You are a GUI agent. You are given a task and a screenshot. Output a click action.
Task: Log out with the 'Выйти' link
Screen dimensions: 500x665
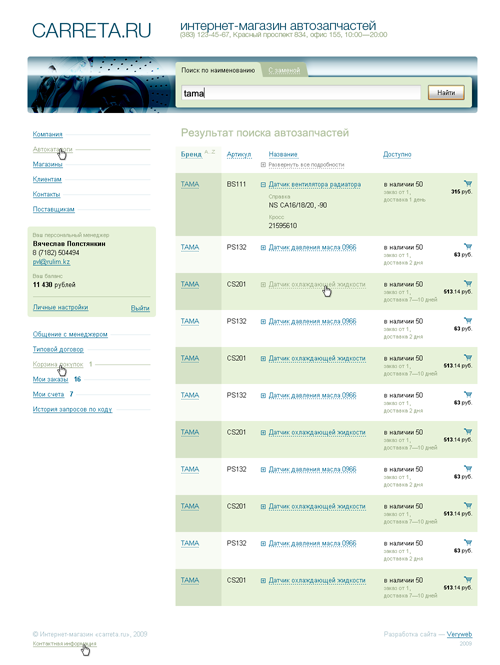140,308
